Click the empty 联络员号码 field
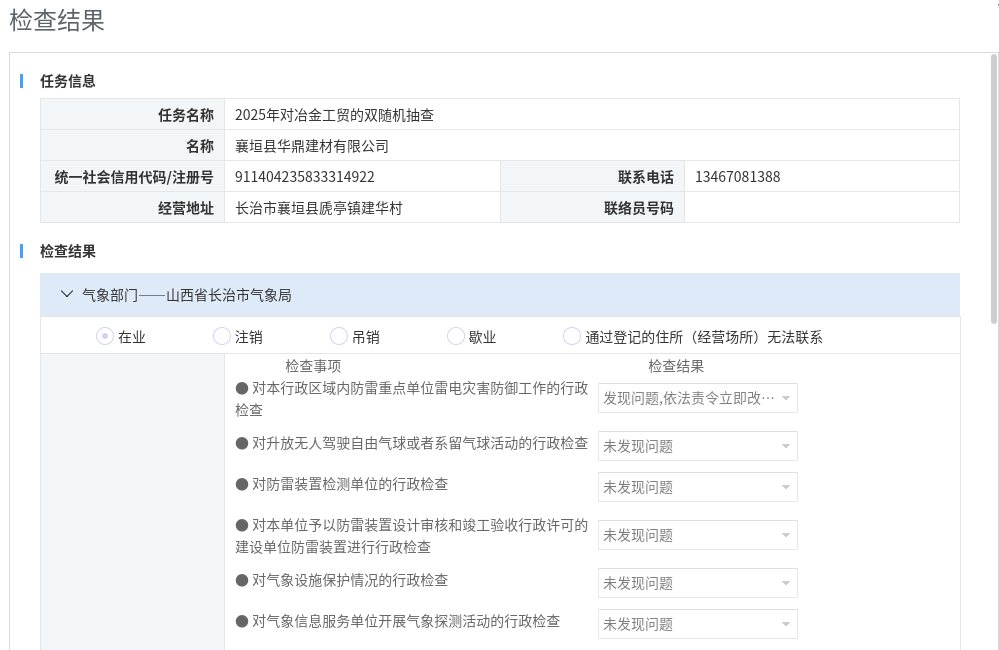This screenshot has width=999, height=650. point(820,208)
